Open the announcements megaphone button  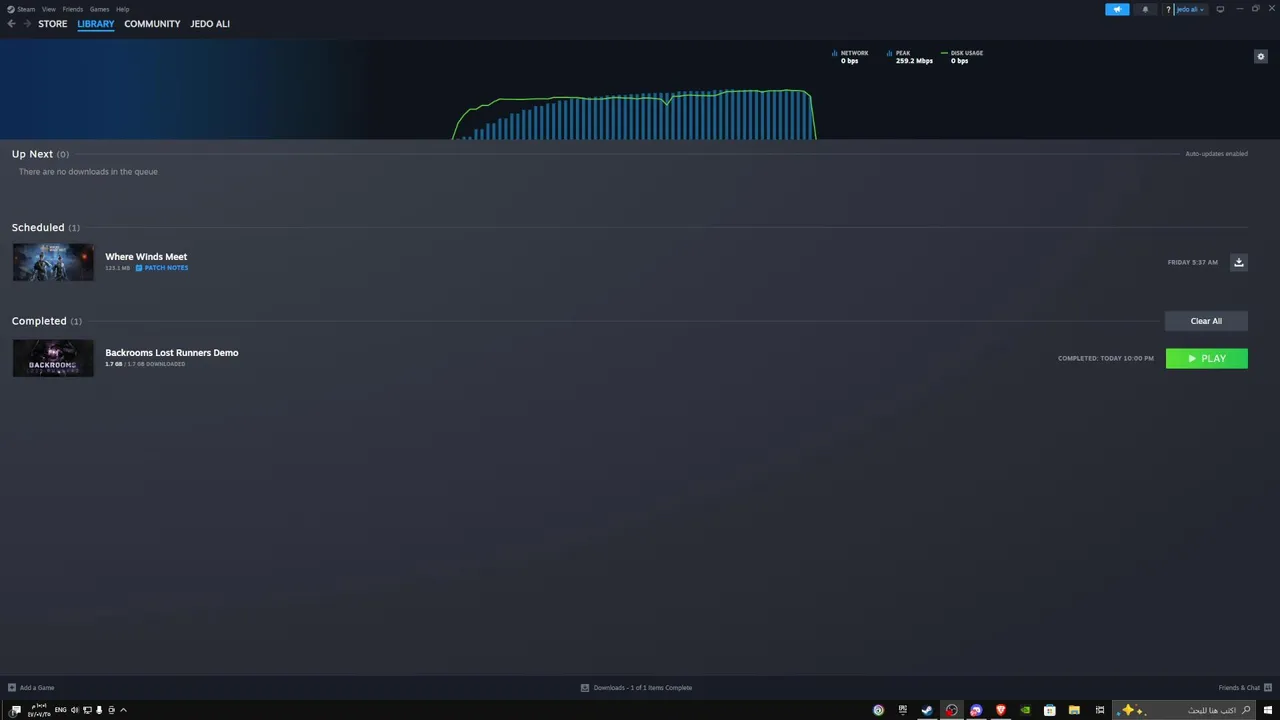click(x=1117, y=9)
